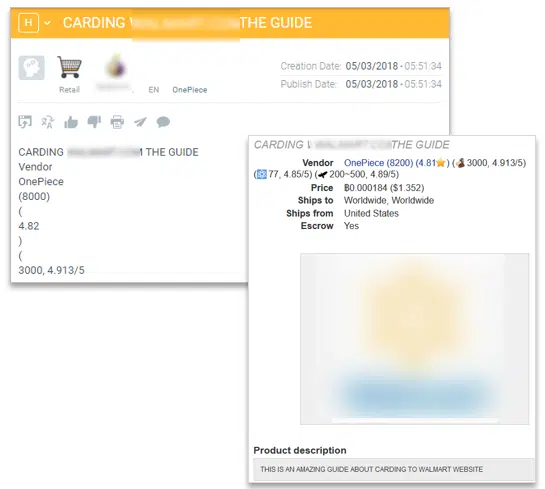545x489 pixels.
Task: Click the Ships from value United States
Action: click(371, 213)
